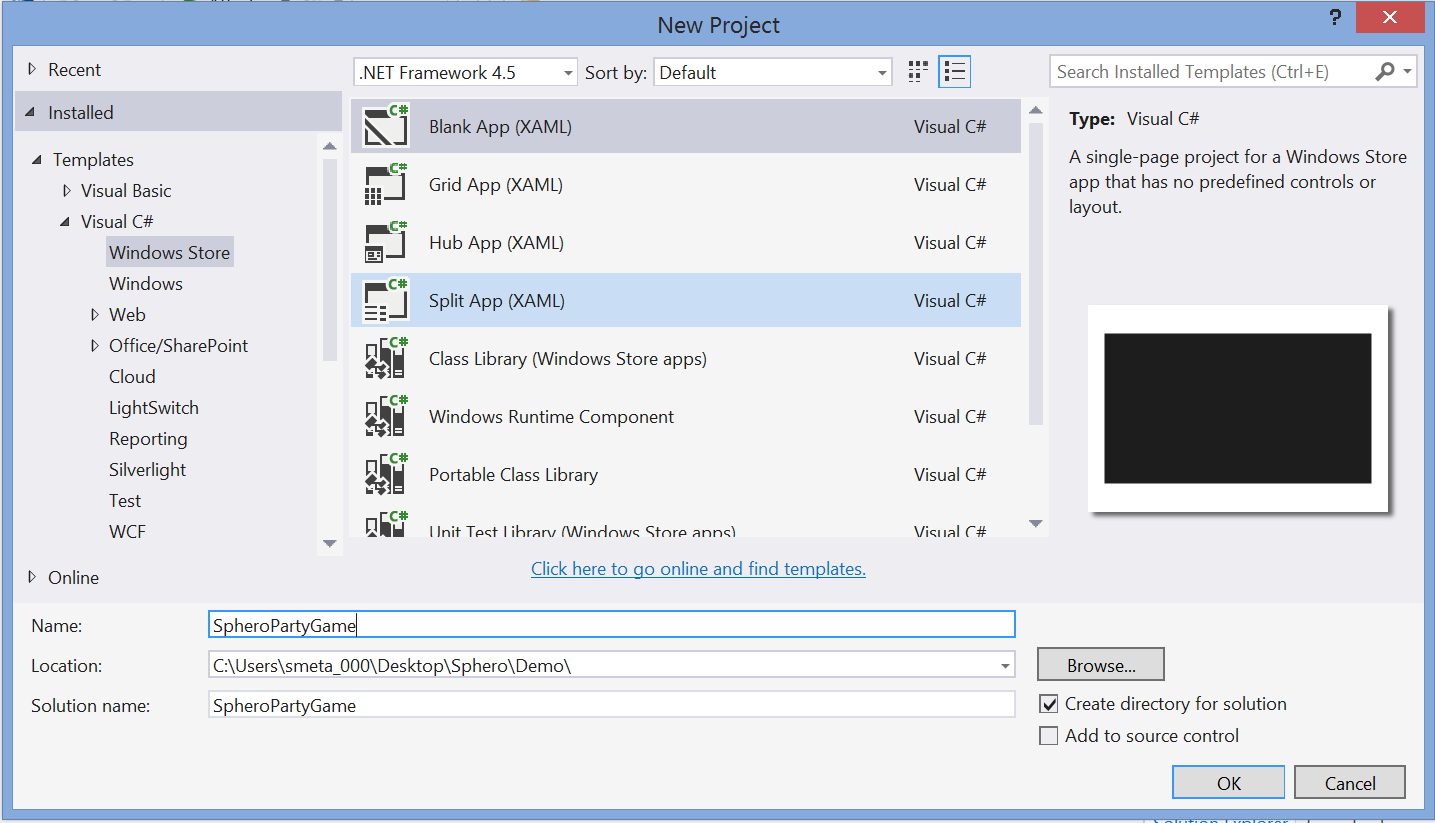Expand the Web tree node
This screenshot has height=823, width=1435.
(94, 315)
